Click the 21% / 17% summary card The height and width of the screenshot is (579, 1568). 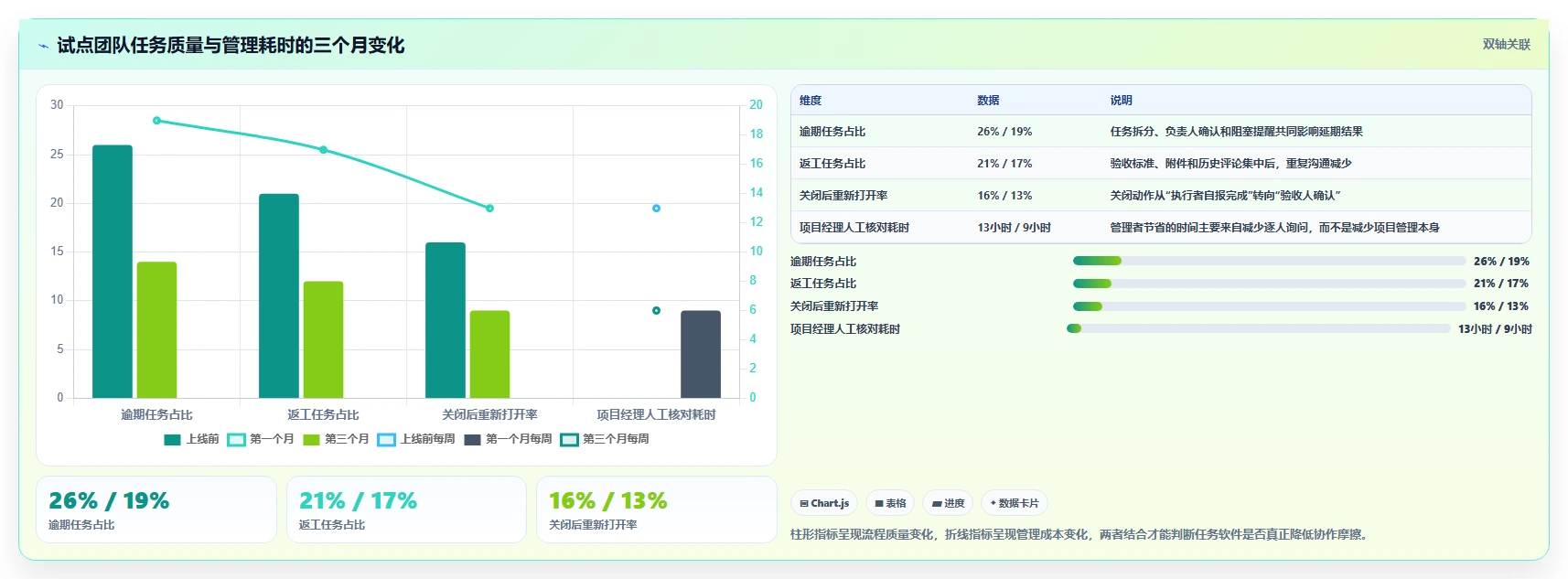(x=406, y=509)
